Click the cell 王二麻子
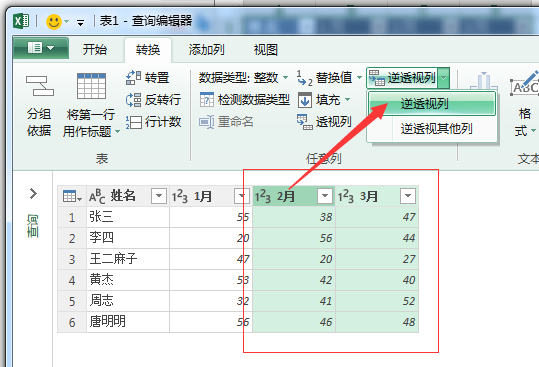The width and height of the screenshot is (539, 367). pos(128,259)
